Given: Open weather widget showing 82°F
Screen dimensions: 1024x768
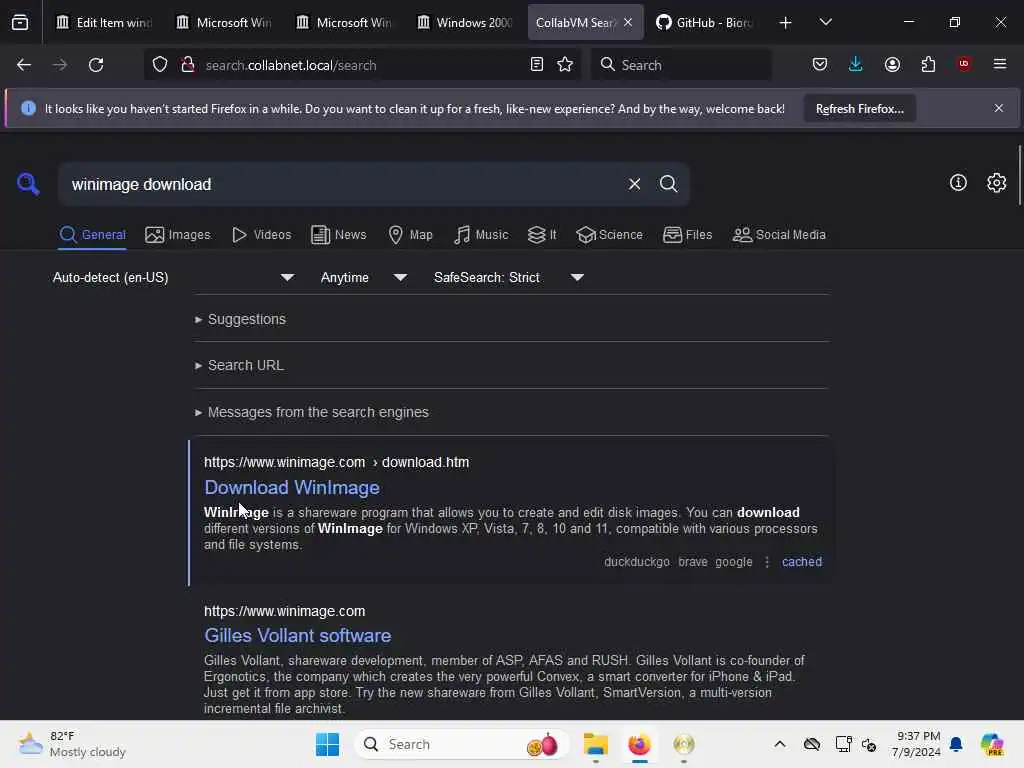Looking at the screenshot, I should coord(72,744).
